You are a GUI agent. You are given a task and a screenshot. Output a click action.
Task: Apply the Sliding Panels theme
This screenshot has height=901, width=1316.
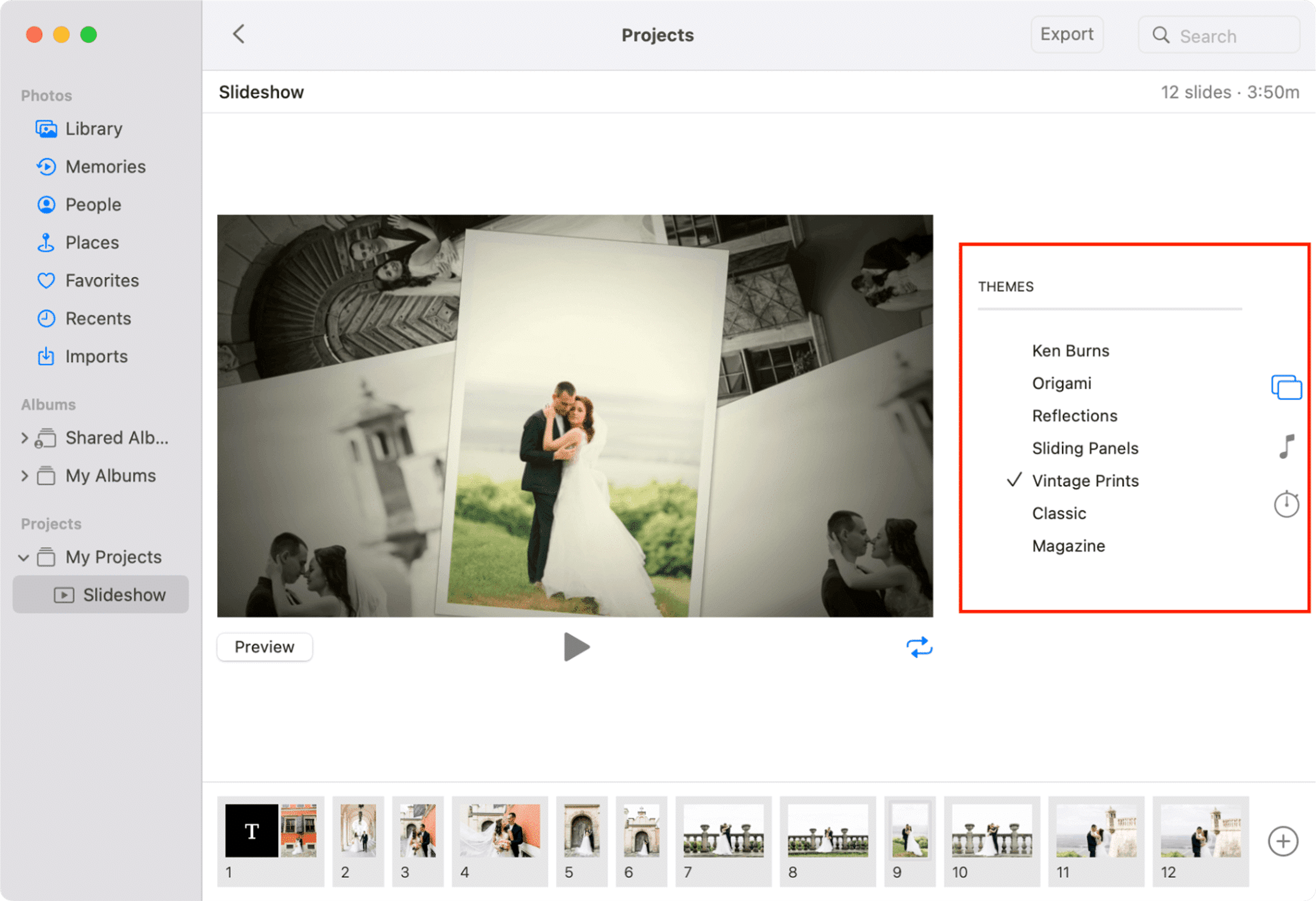pyautogui.click(x=1085, y=448)
